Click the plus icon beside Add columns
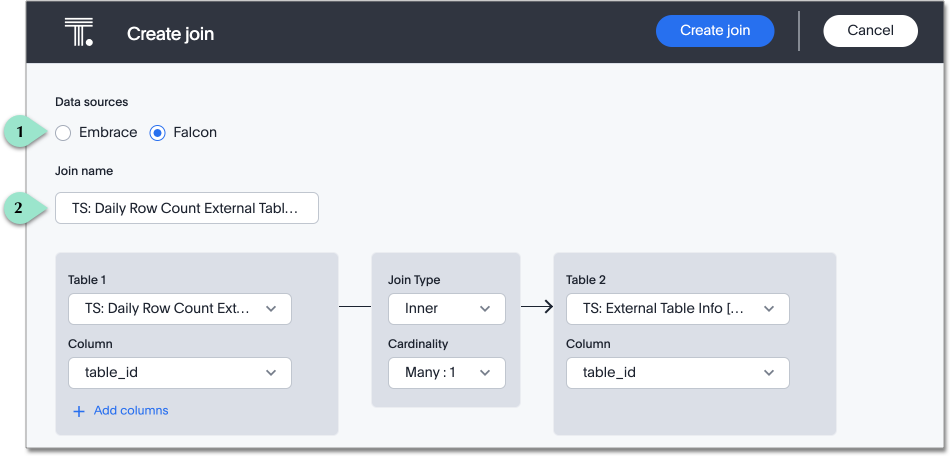Image resolution: width=951 pixels, height=457 pixels. click(79, 411)
